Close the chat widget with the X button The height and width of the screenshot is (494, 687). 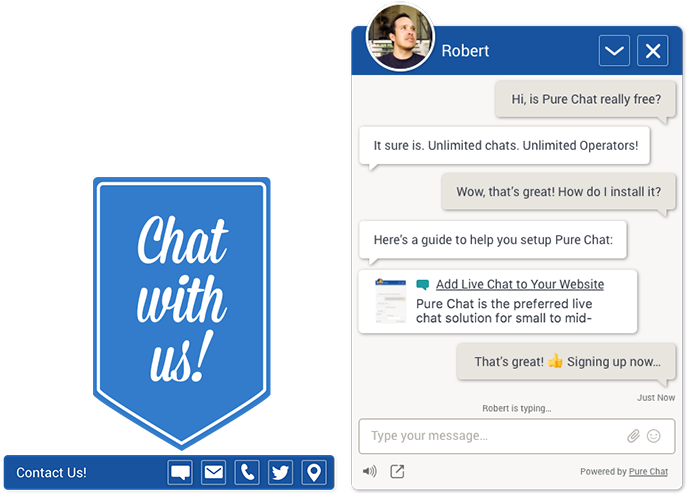653,51
